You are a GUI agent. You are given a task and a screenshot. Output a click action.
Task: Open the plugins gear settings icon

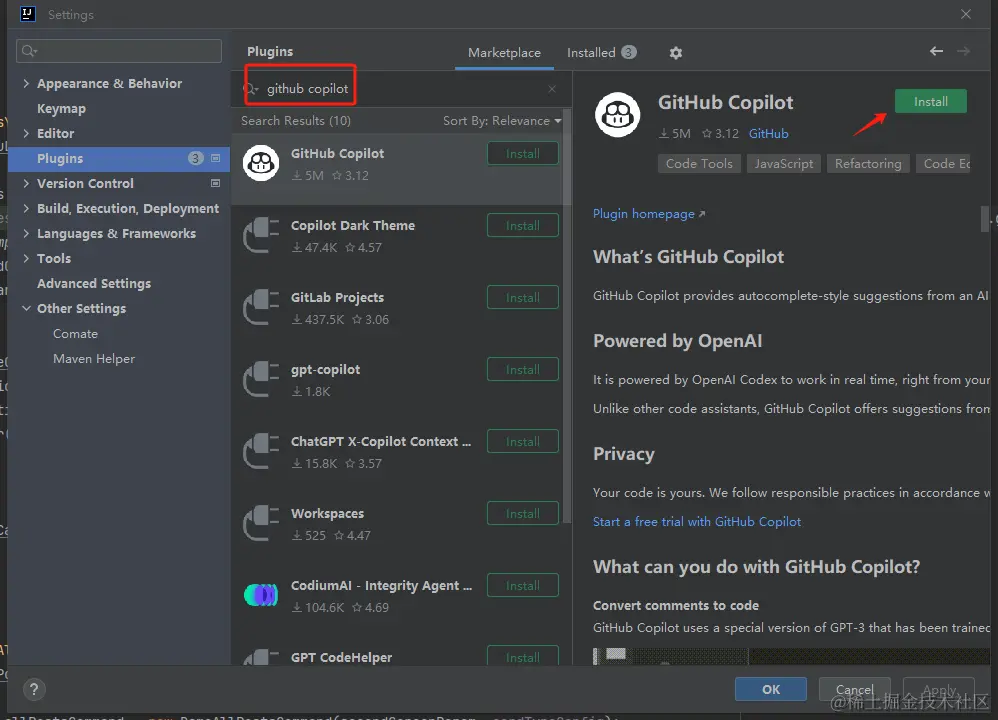675,53
